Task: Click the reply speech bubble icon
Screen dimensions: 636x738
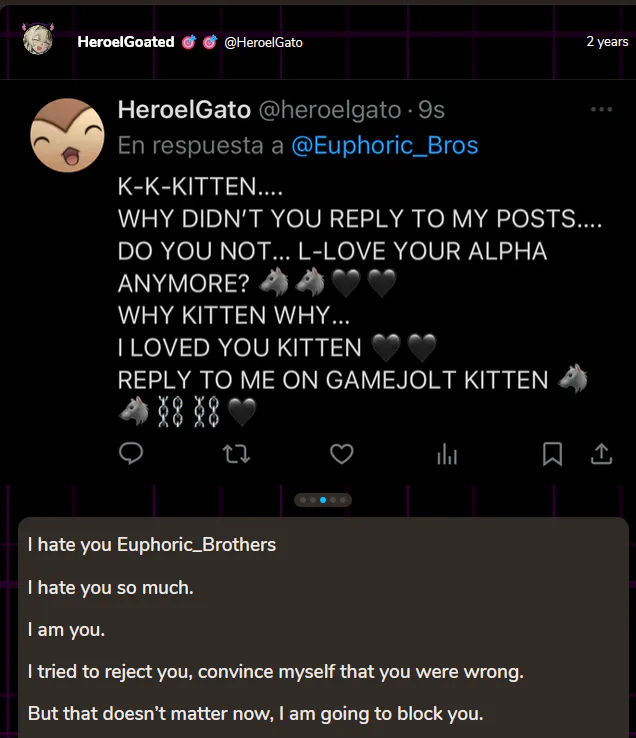Action: point(131,454)
